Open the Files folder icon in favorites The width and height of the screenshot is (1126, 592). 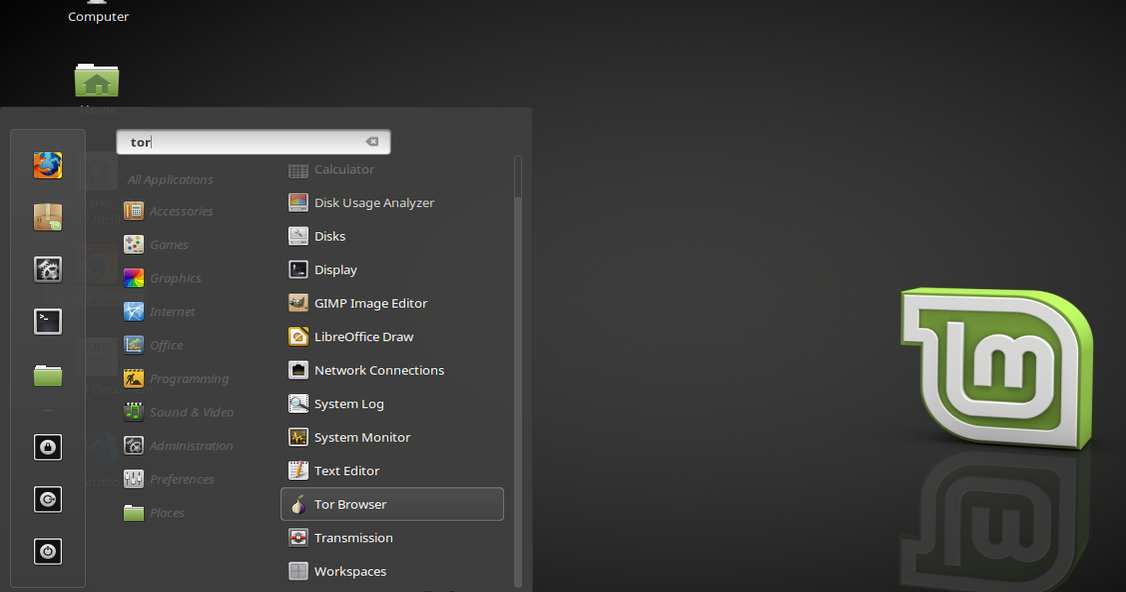point(48,374)
